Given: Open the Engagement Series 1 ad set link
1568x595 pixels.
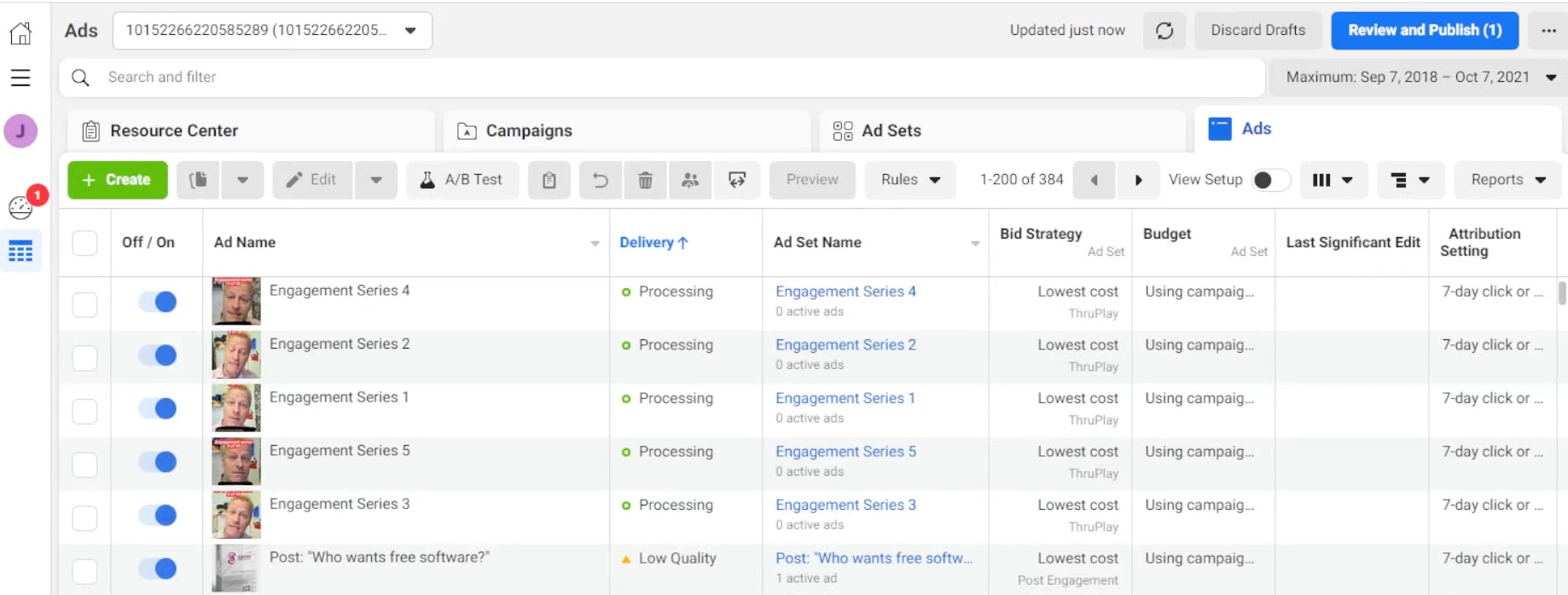Looking at the screenshot, I should tap(845, 398).
